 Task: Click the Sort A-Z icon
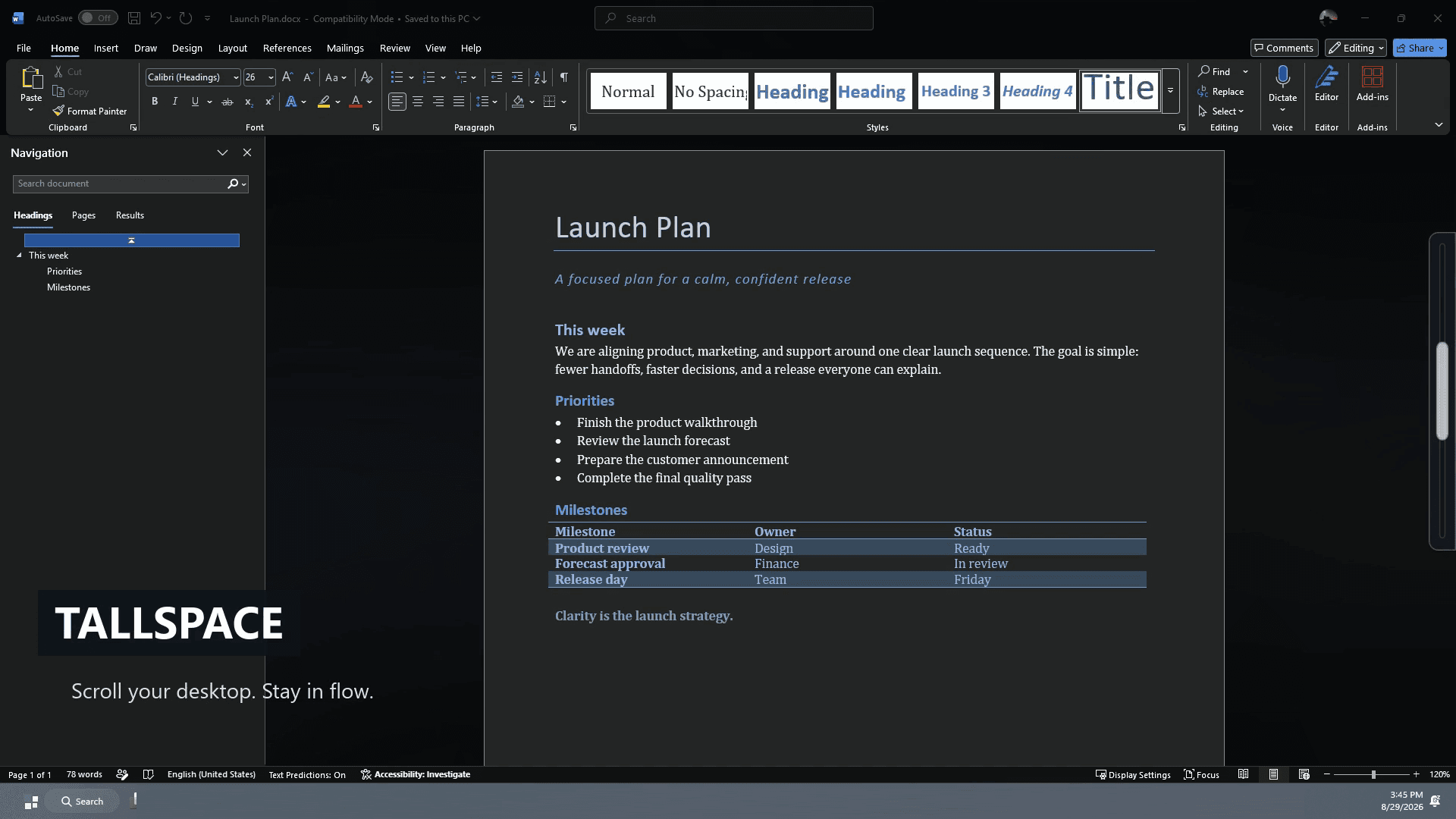coord(540,77)
